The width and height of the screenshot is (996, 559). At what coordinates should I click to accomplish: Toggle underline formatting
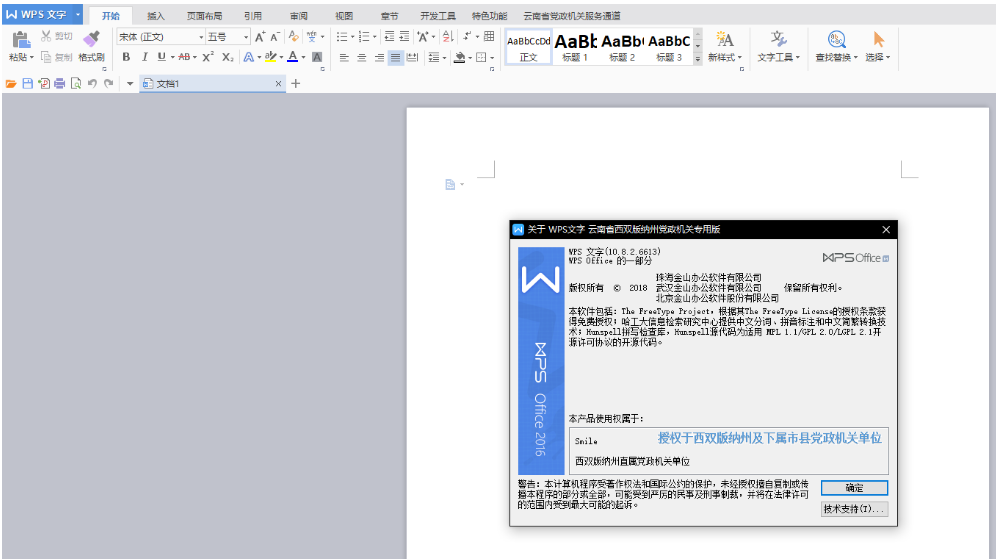pos(161,57)
